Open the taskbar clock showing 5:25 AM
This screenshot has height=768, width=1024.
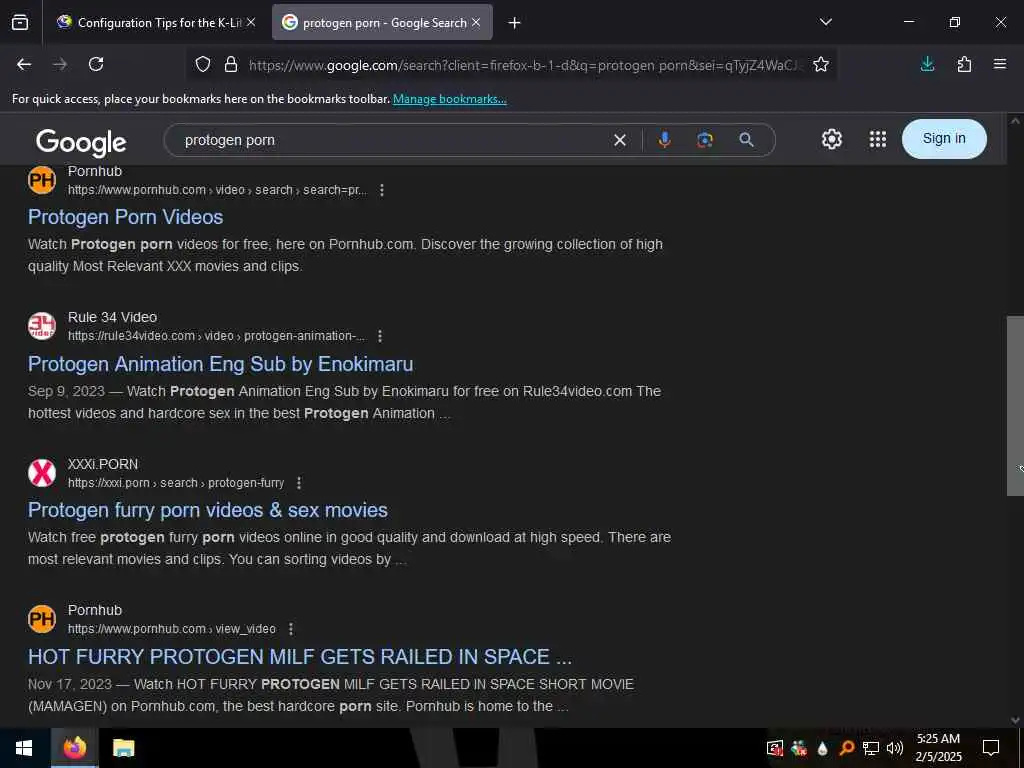click(x=938, y=748)
